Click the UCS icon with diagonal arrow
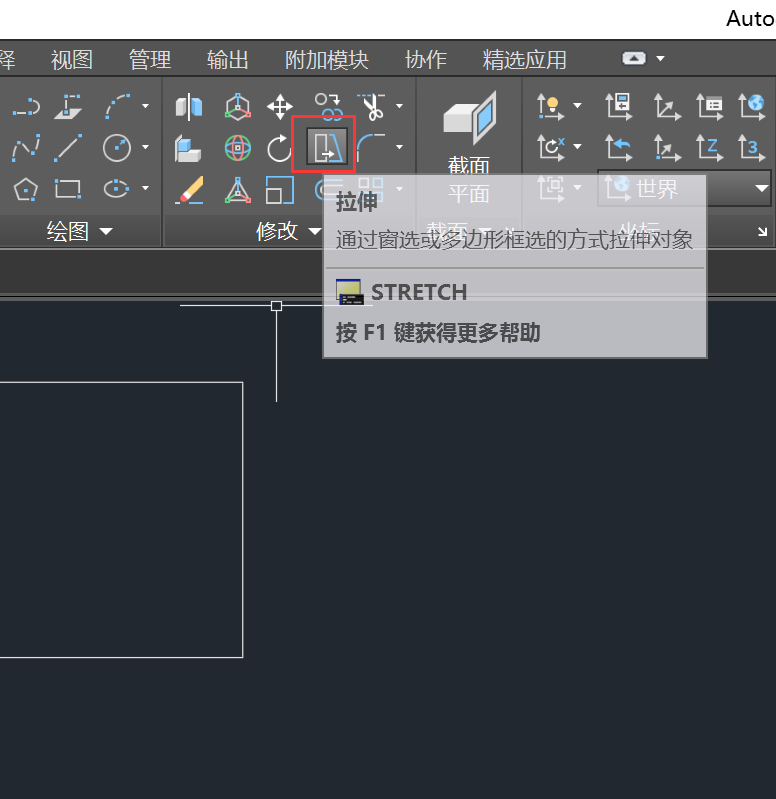Viewport: 776px width, 799px height. tap(667, 107)
